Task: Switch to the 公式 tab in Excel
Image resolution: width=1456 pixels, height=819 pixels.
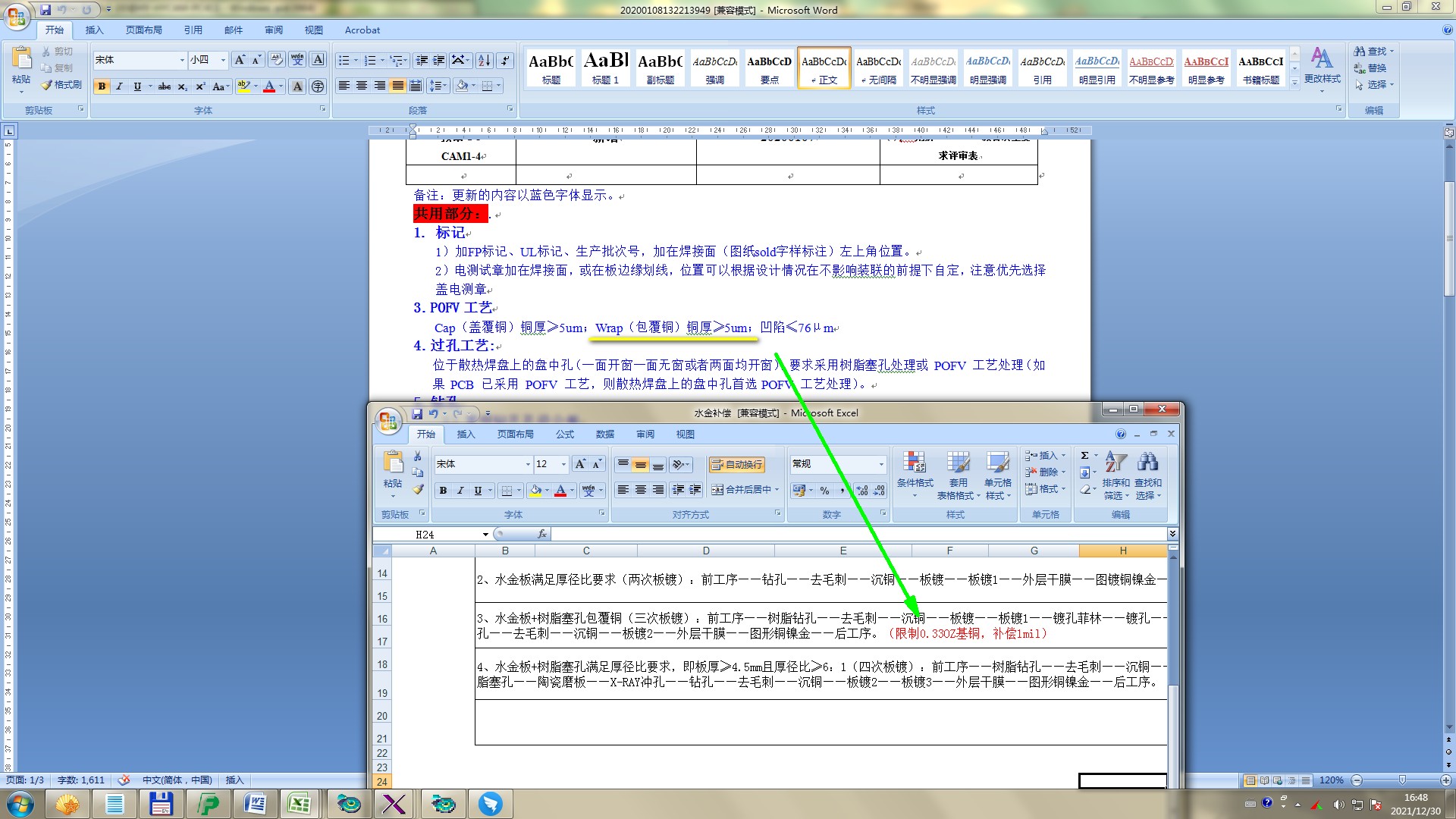Action: [x=565, y=435]
